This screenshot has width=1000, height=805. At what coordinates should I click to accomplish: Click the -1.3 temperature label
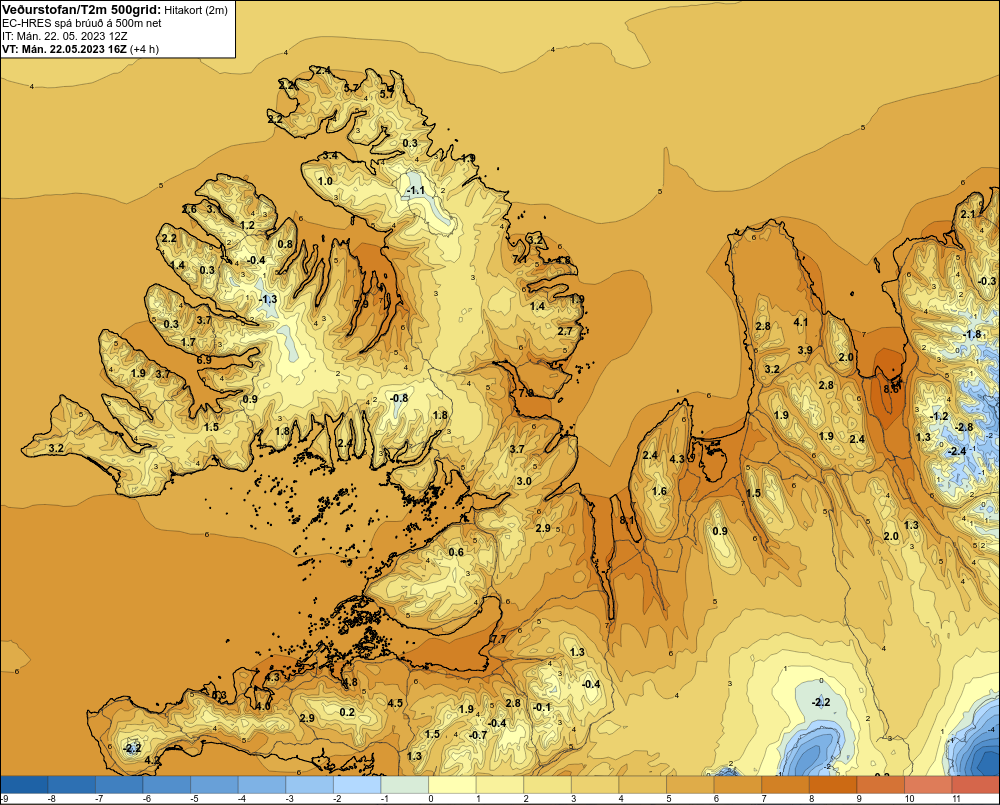click(268, 299)
